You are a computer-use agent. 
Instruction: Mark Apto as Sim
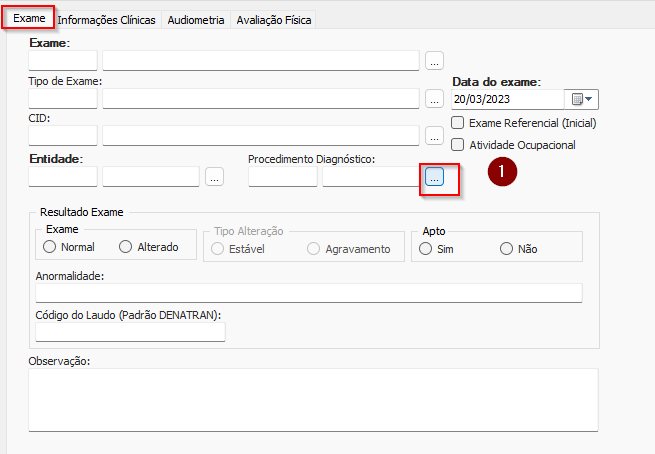pos(426,248)
